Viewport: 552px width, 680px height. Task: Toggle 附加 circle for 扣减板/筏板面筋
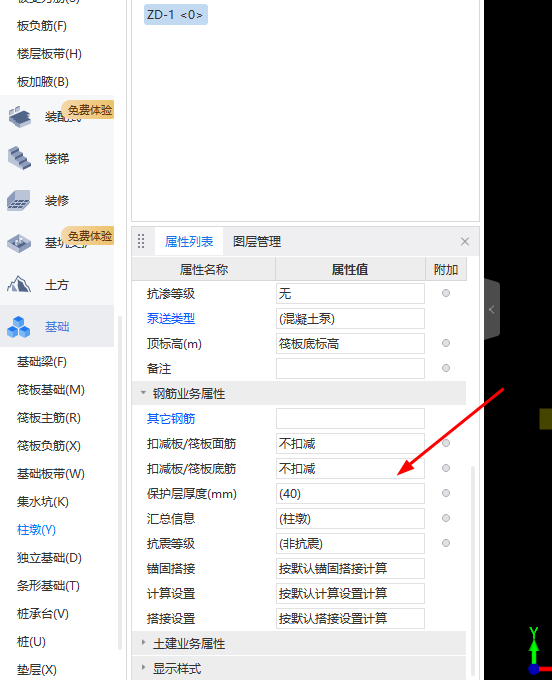coord(446,443)
